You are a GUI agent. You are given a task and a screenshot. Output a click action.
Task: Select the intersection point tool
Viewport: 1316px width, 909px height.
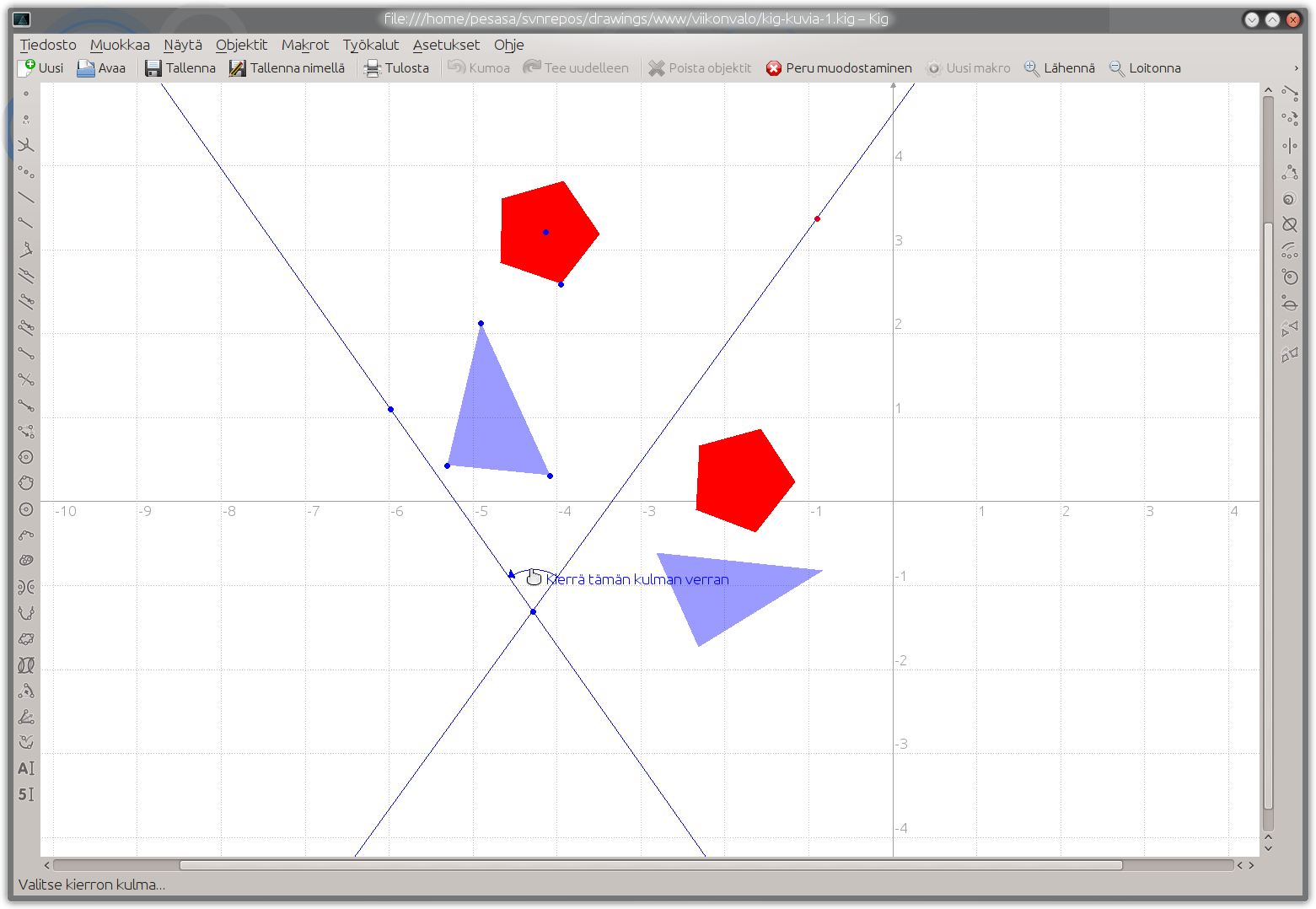click(26, 146)
